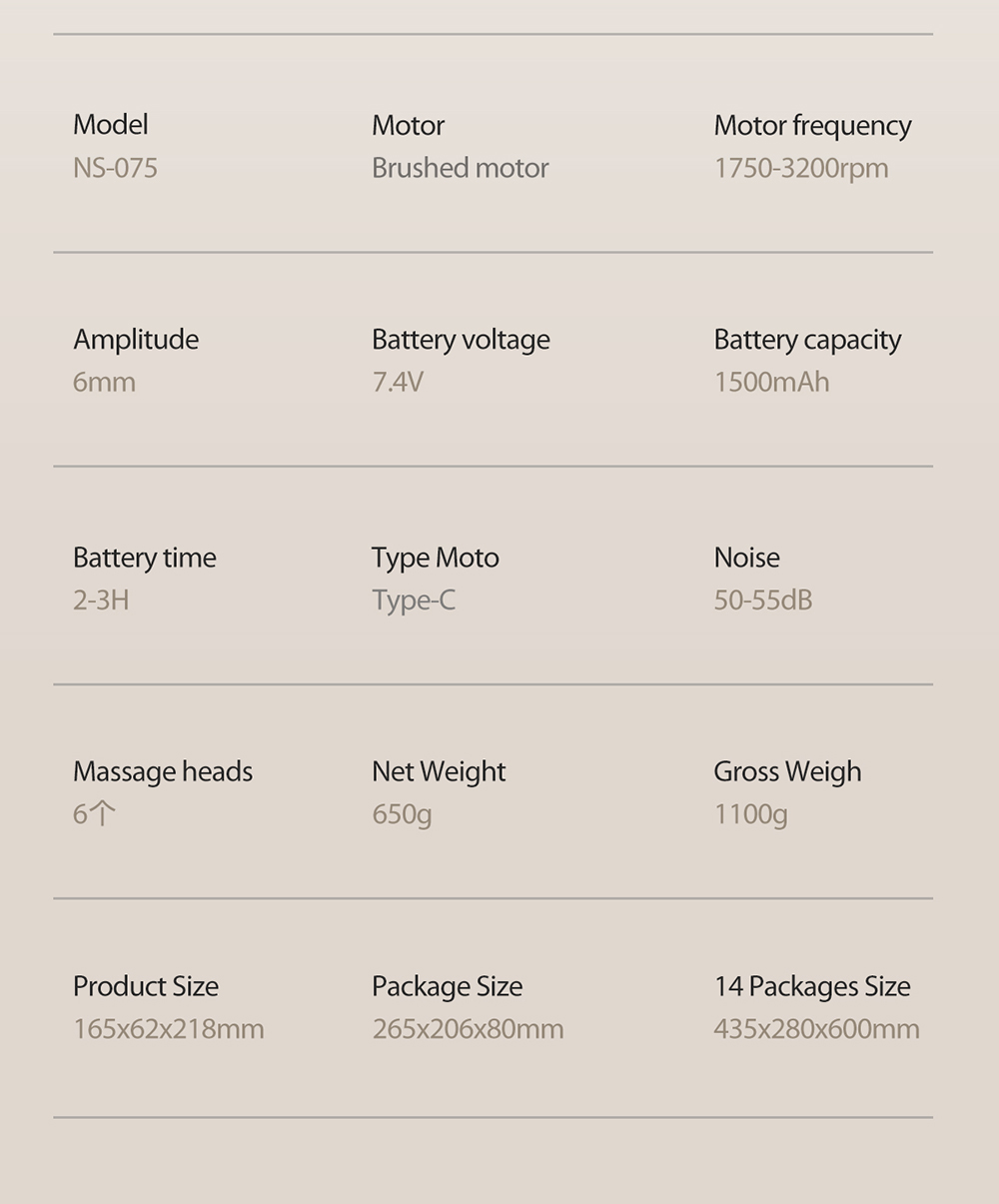Click the 1750-3200rpm value
The image size is (999, 1204).
(x=801, y=169)
